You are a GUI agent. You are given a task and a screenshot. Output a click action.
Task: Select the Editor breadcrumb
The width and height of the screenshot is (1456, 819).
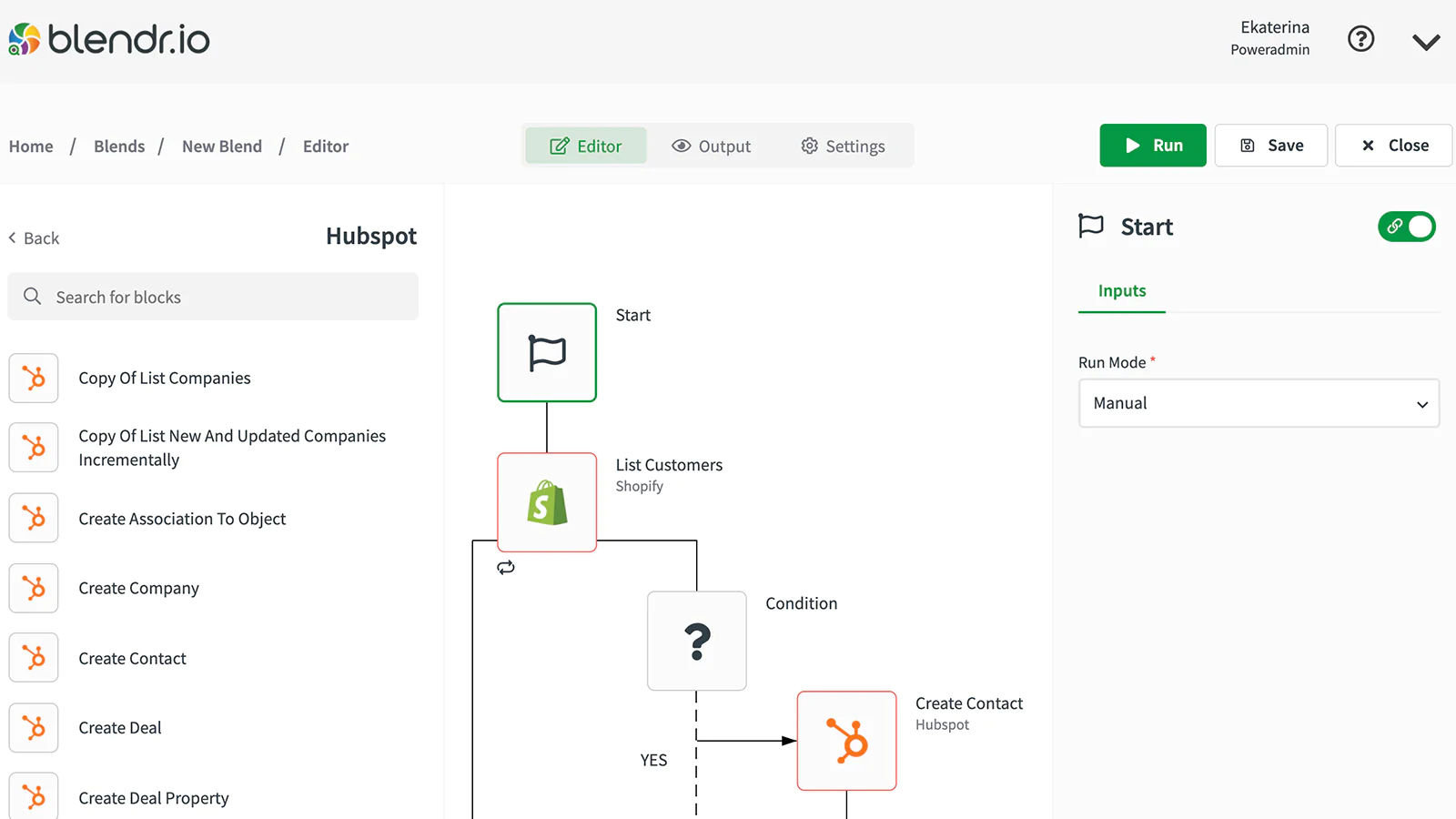point(326,147)
